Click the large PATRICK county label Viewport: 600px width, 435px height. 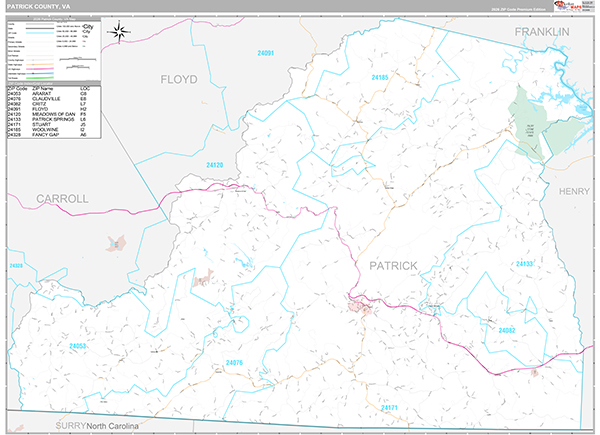click(x=393, y=266)
